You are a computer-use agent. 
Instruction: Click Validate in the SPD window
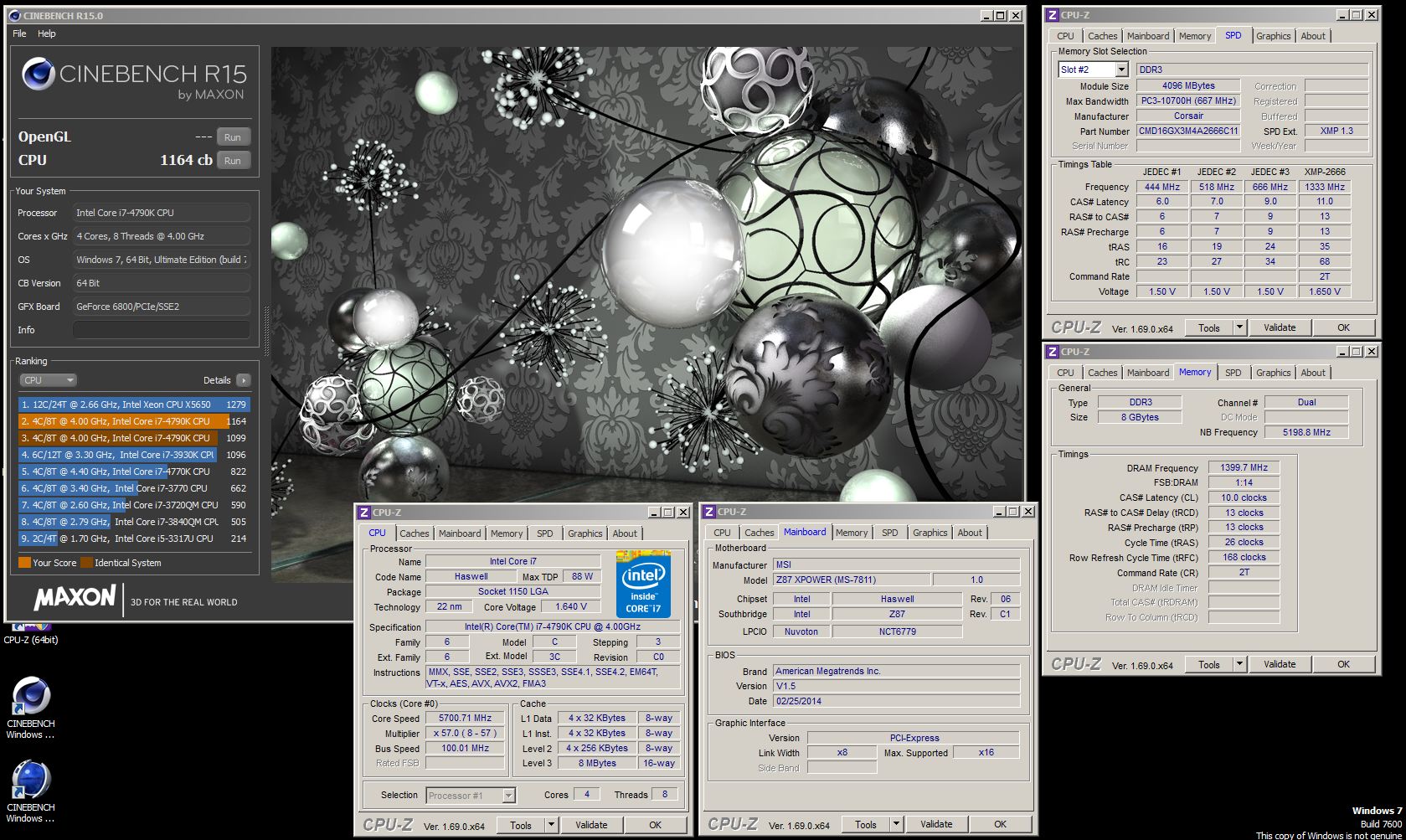(1279, 327)
